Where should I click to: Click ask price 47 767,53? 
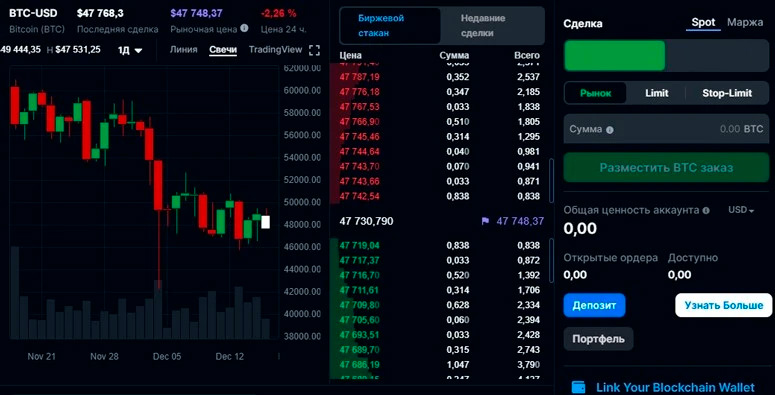pyautogui.click(x=359, y=107)
